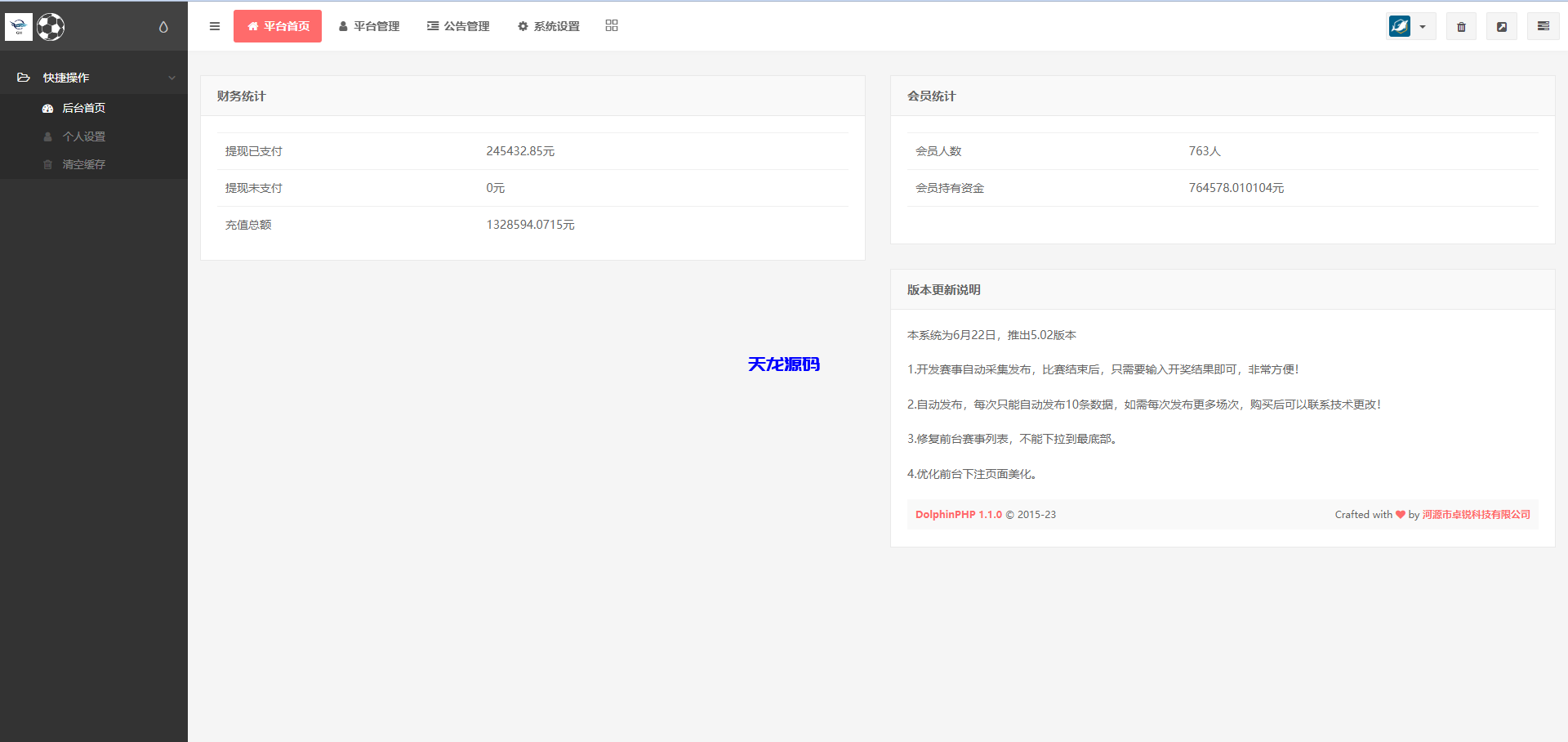Select the active 平台首页 red button

coord(277,25)
